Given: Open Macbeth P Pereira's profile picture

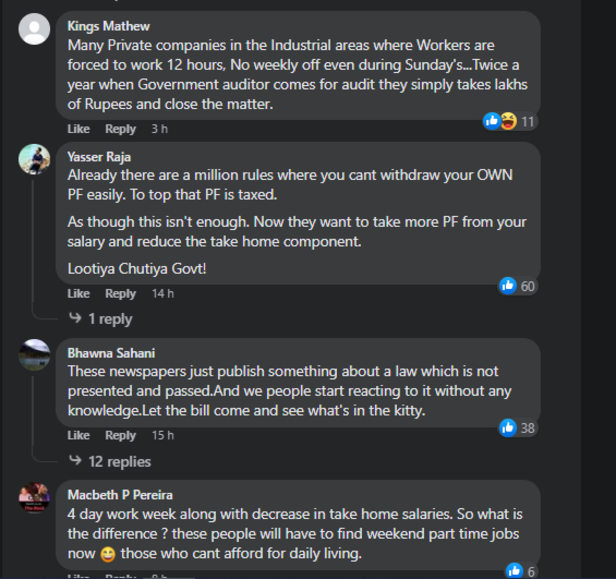Looking at the screenshot, I should tap(34, 497).
